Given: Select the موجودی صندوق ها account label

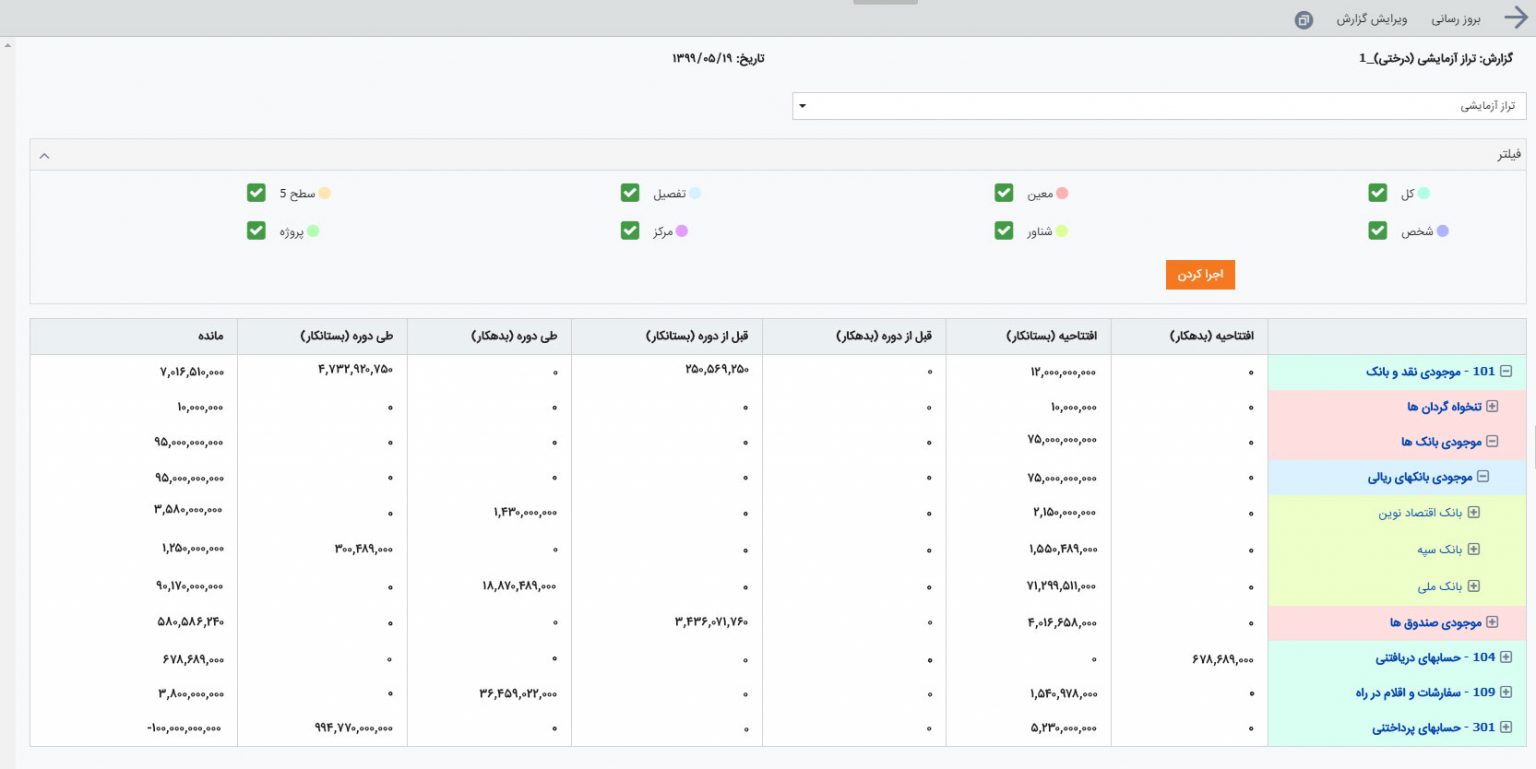Looking at the screenshot, I should [1435, 622].
